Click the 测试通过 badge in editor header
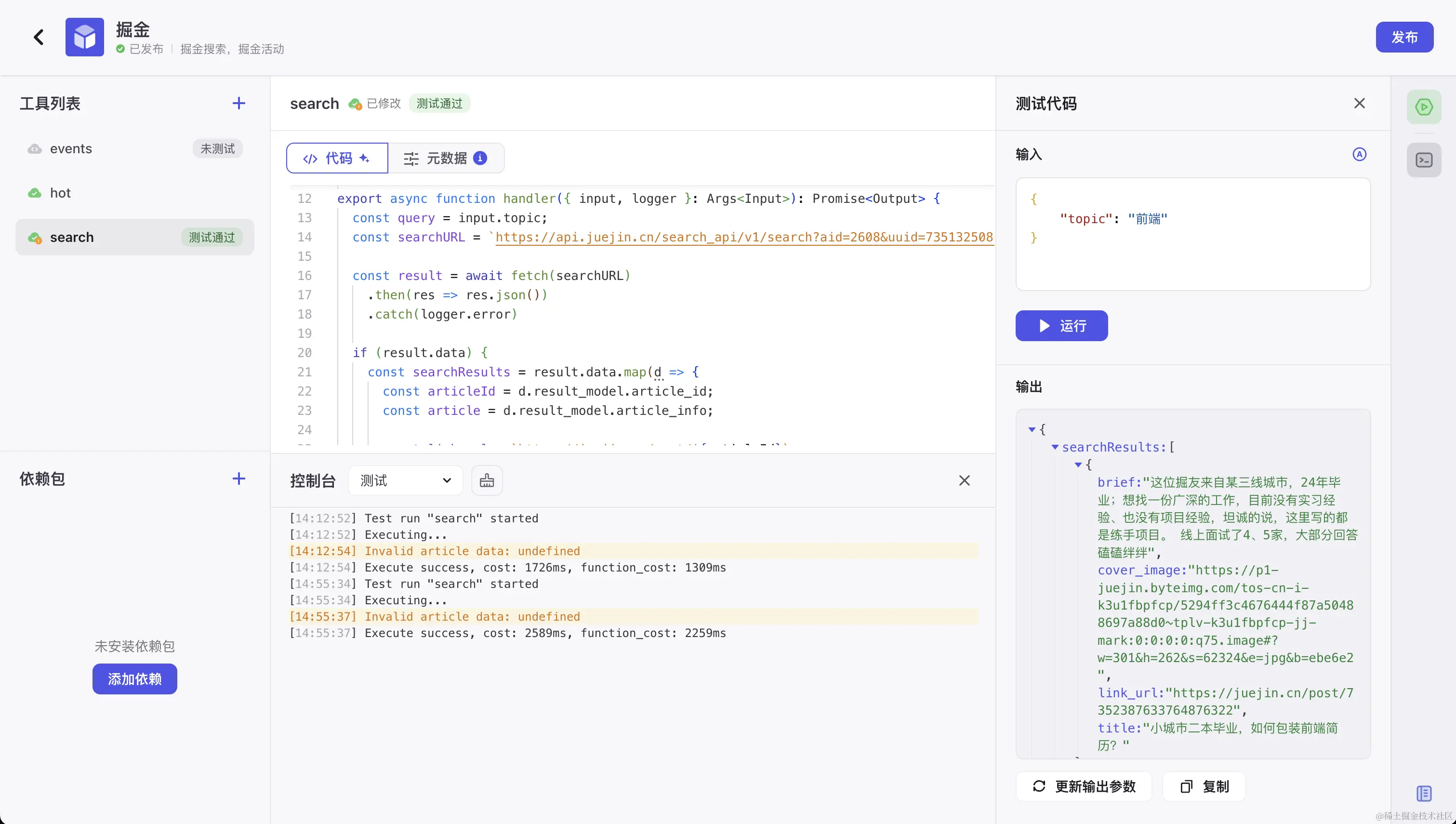The image size is (1456, 824). (x=439, y=104)
